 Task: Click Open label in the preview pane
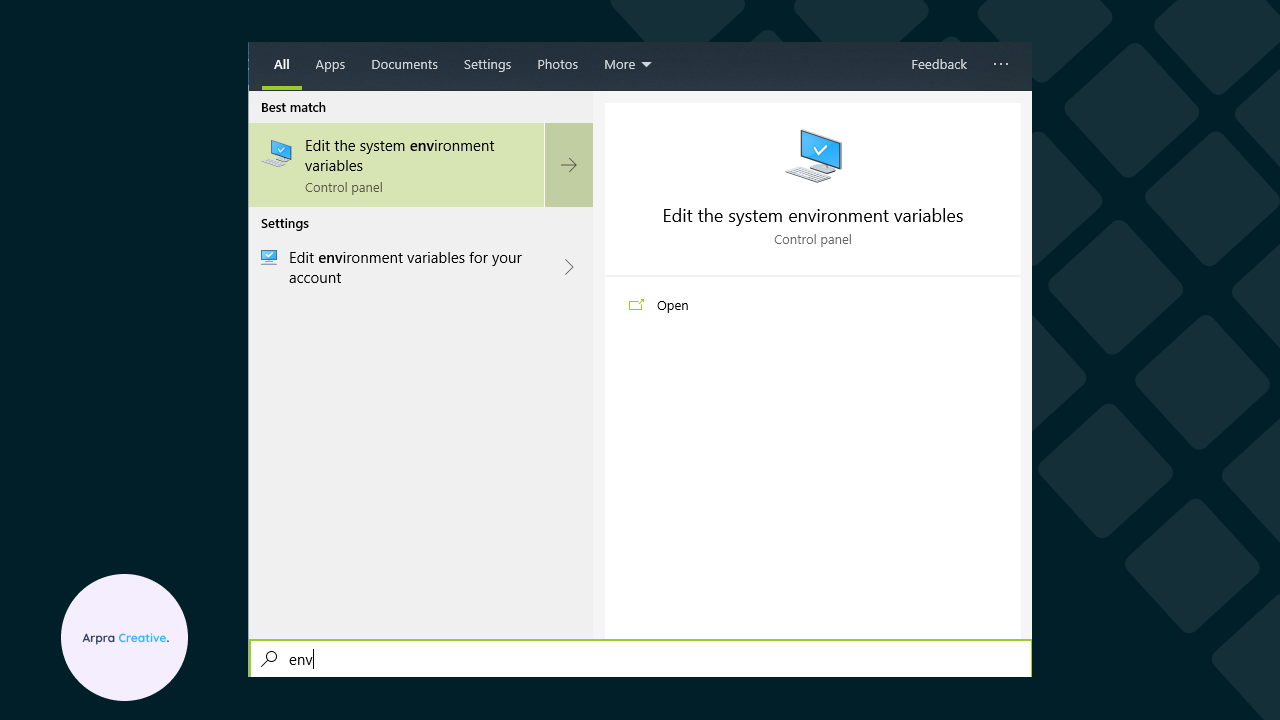click(x=673, y=306)
